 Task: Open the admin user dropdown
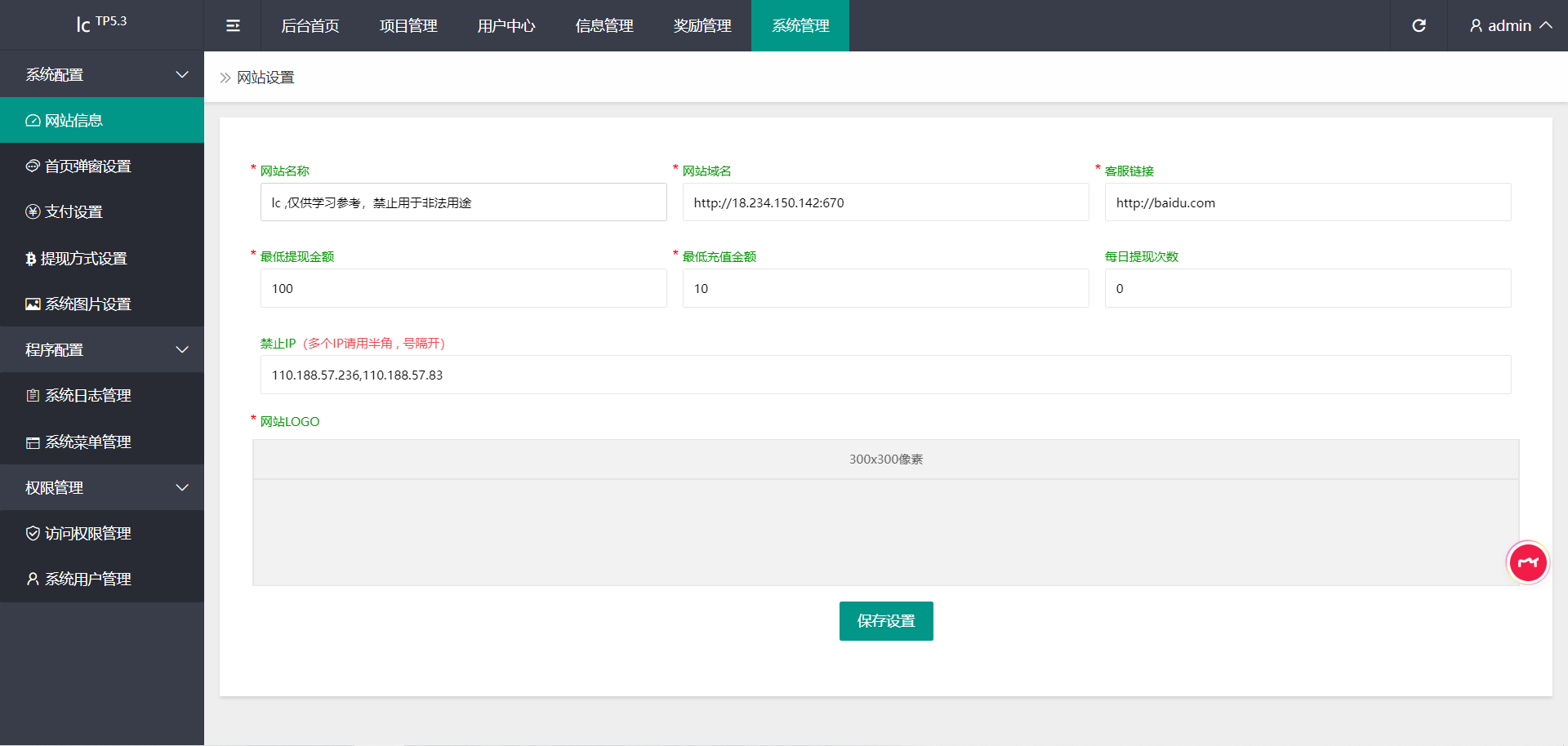[1510, 26]
